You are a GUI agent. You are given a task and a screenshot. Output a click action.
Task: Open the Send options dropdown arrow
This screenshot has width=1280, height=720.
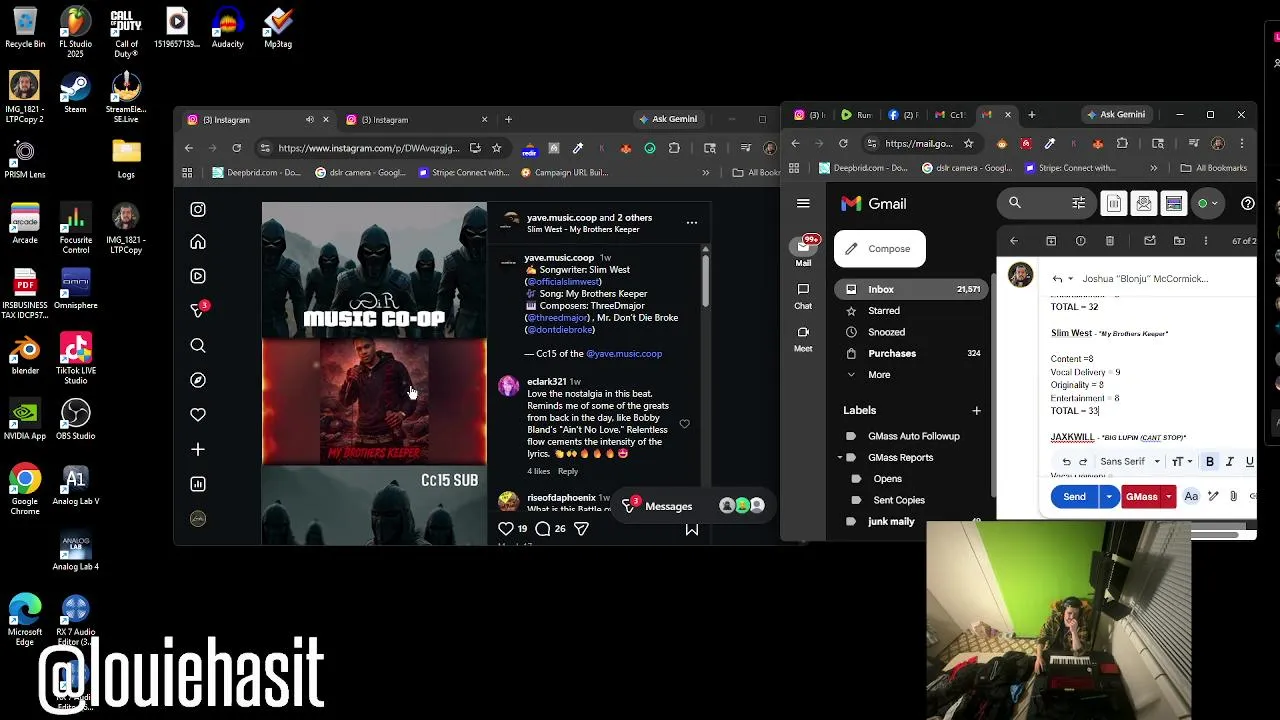(x=1109, y=497)
